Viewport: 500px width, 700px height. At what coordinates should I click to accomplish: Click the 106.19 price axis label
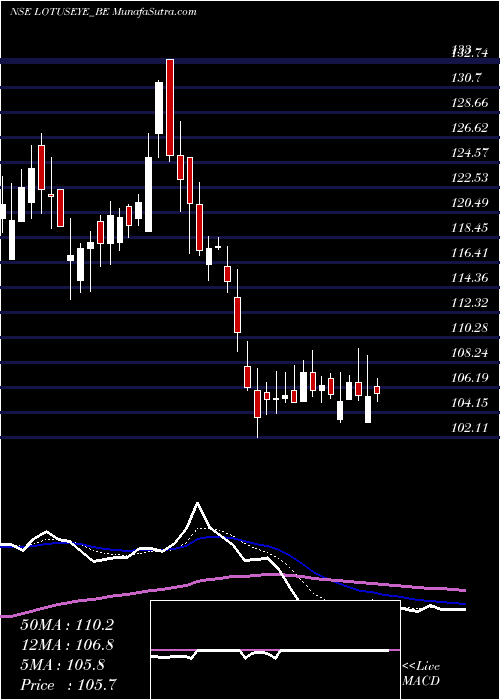pyautogui.click(x=470, y=378)
